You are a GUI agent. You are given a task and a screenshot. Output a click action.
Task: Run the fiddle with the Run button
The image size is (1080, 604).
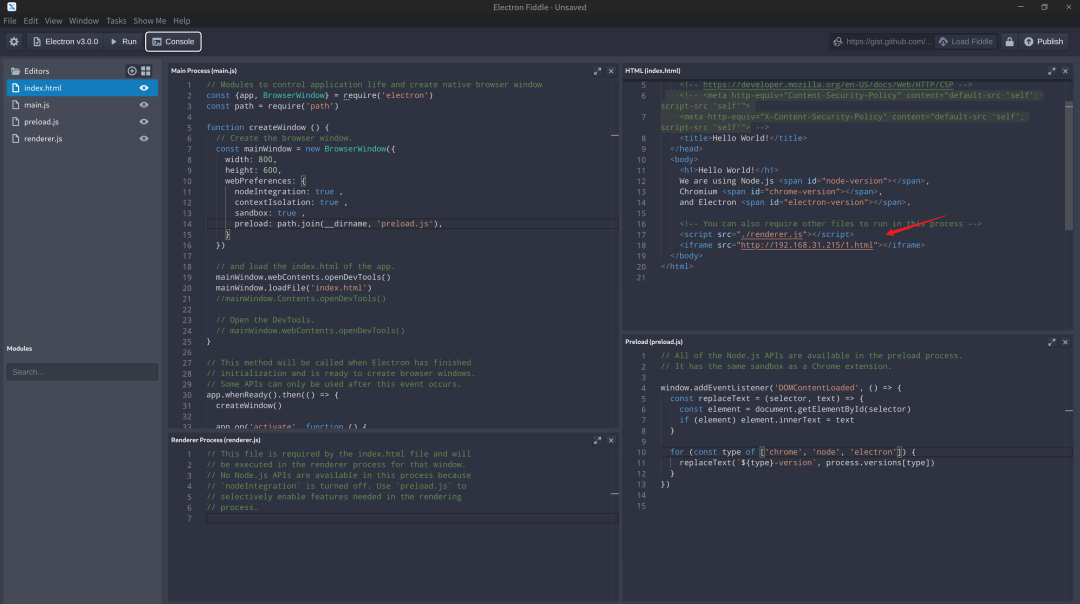[x=124, y=41]
